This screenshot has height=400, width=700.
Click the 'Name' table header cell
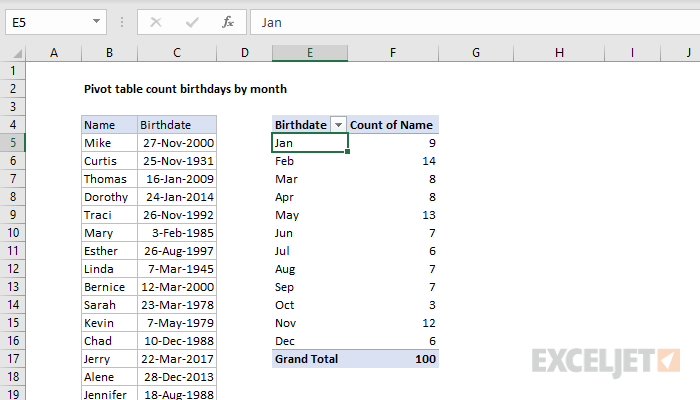click(x=109, y=125)
